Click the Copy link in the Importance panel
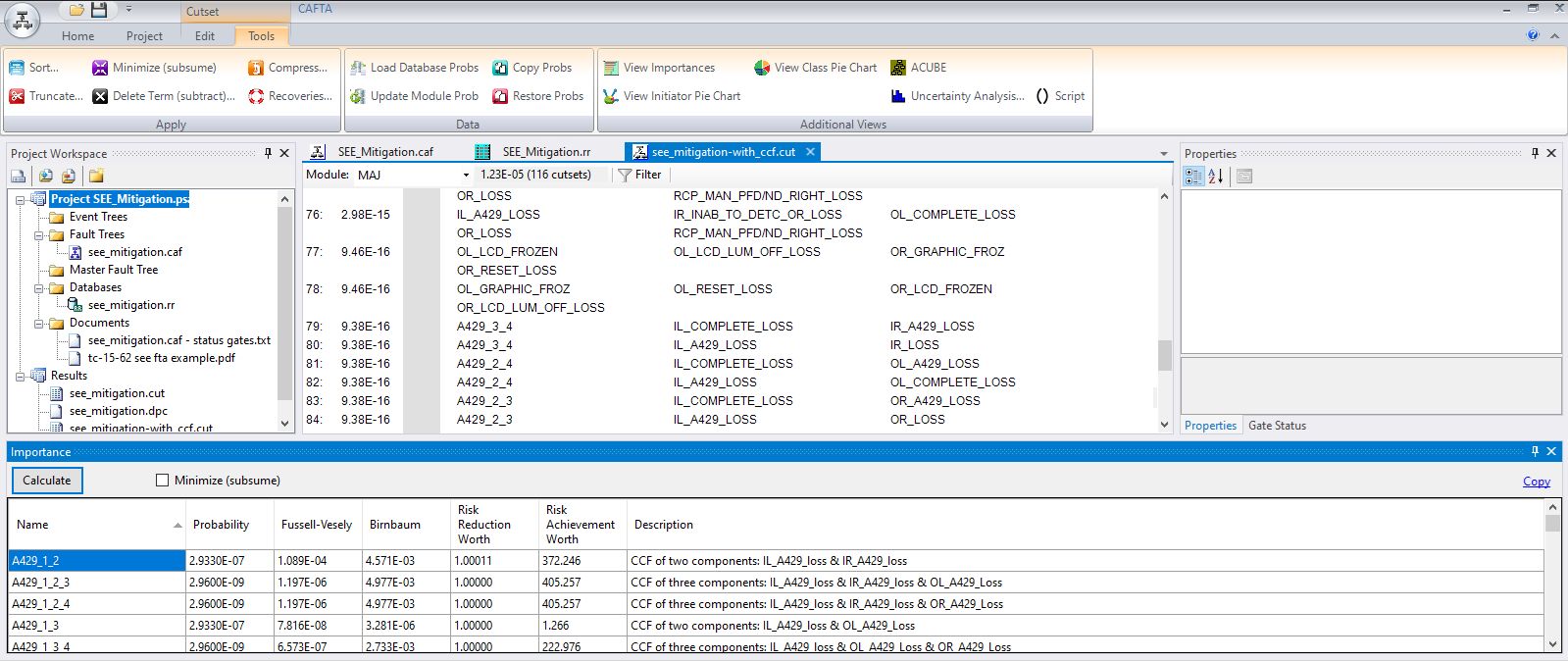Screen dimensions: 1568x661 1537,482
